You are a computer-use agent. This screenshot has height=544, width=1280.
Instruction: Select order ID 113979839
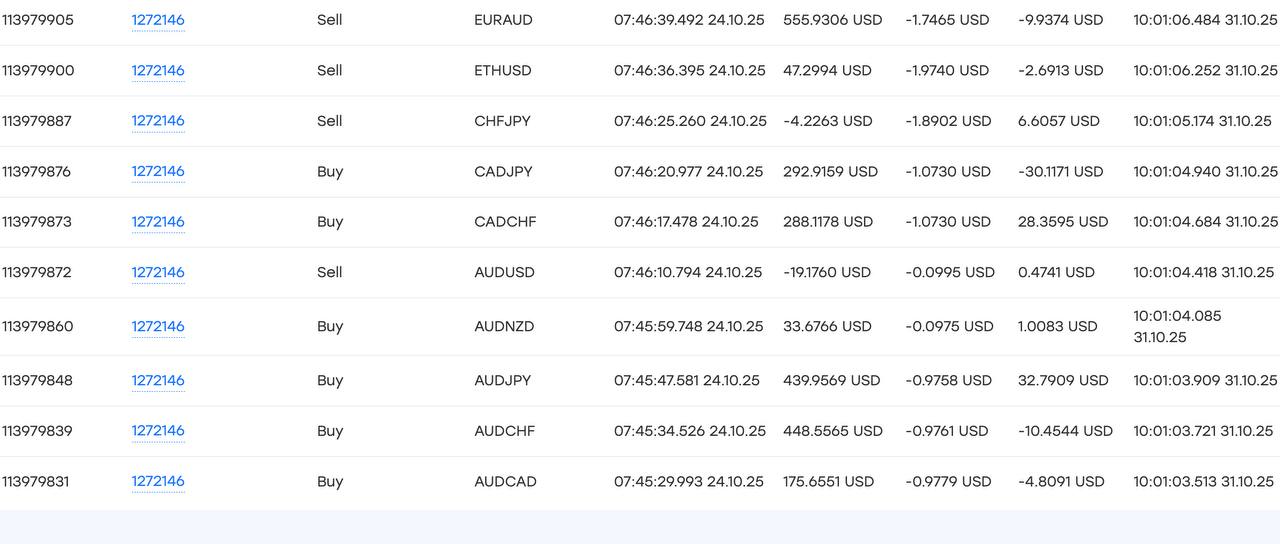(37, 431)
